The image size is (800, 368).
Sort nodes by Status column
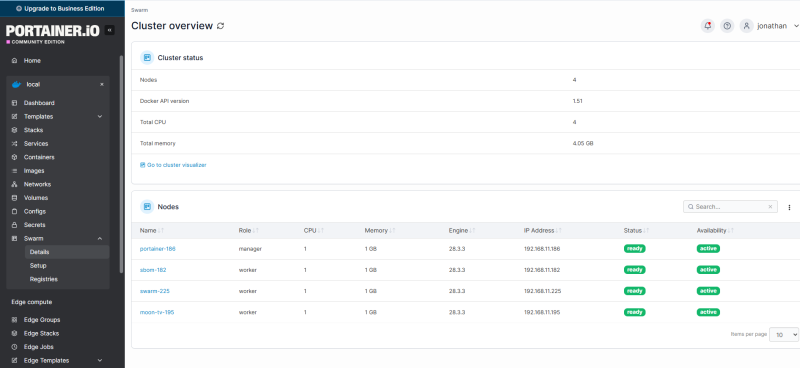tap(636, 231)
